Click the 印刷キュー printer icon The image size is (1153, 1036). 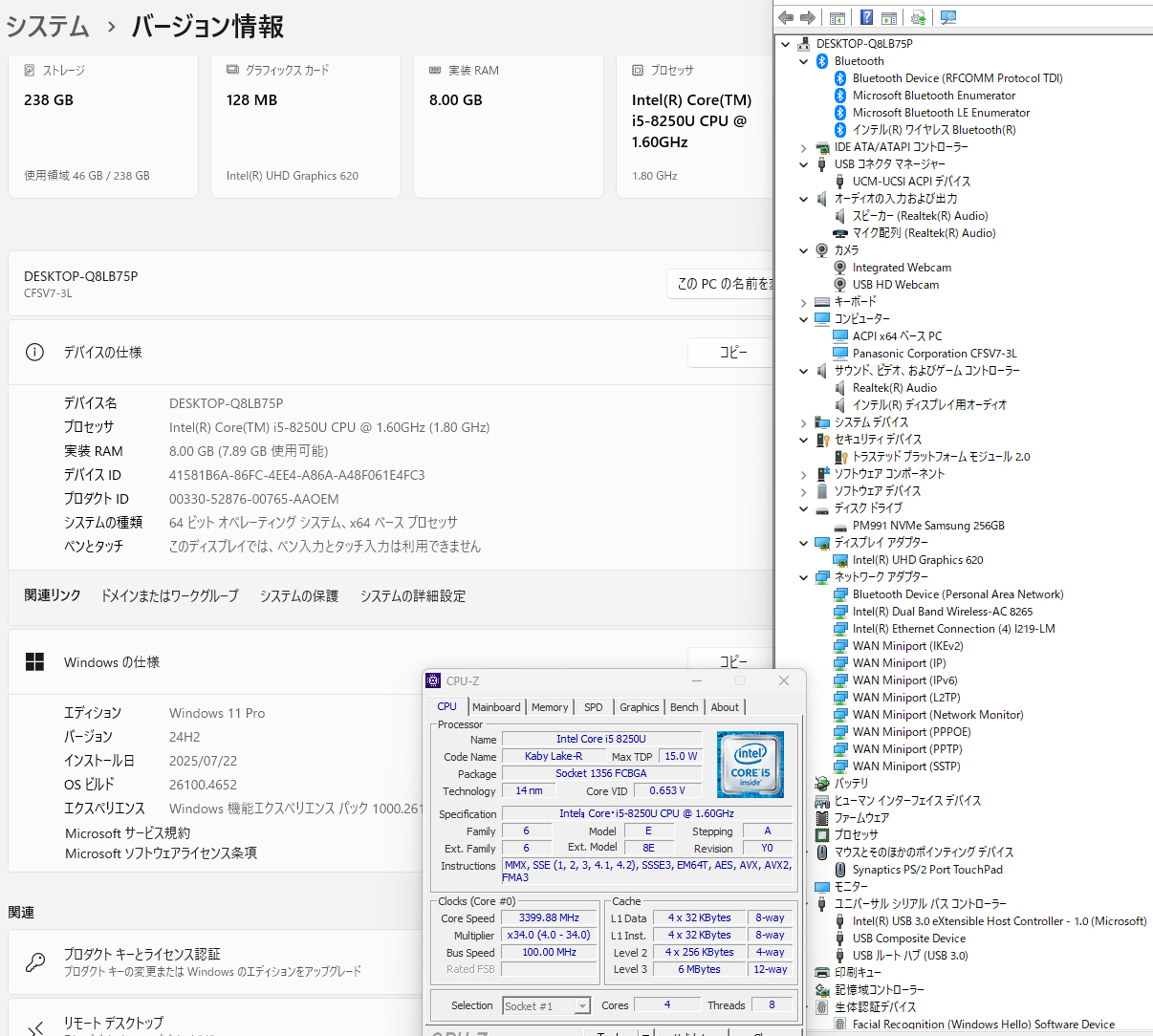point(821,973)
